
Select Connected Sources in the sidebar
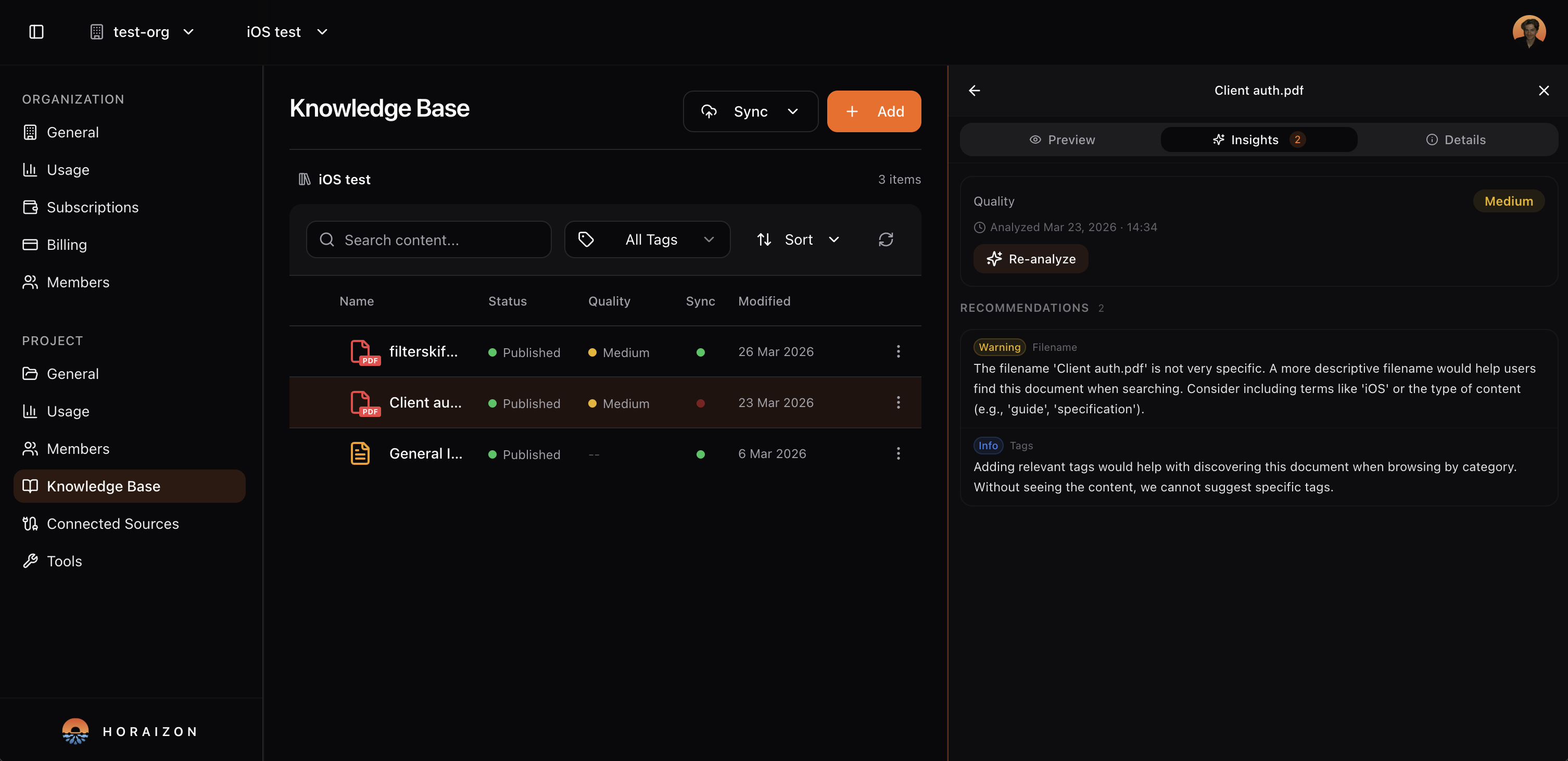point(112,524)
